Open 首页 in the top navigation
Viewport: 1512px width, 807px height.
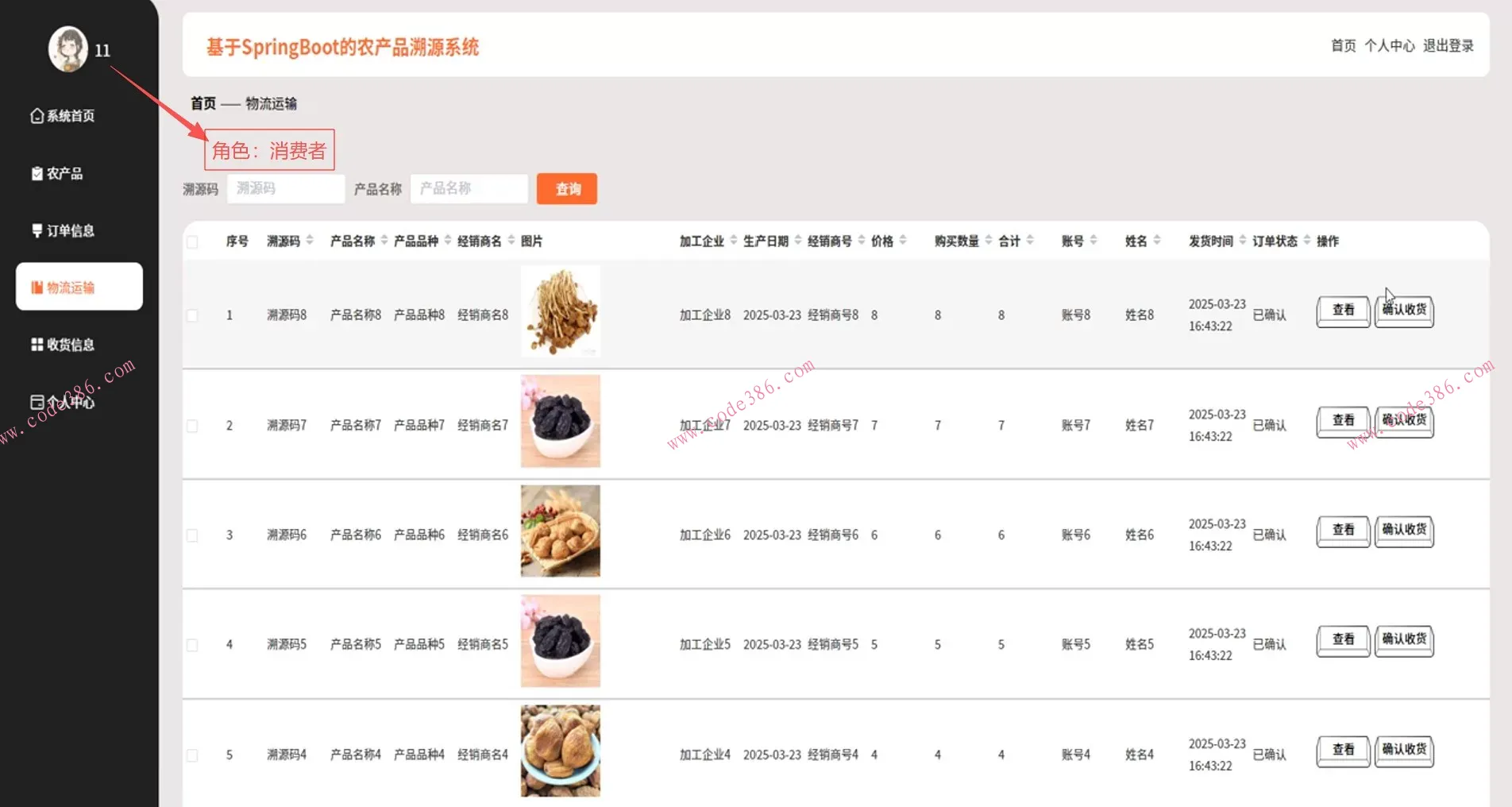tap(1343, 45)
